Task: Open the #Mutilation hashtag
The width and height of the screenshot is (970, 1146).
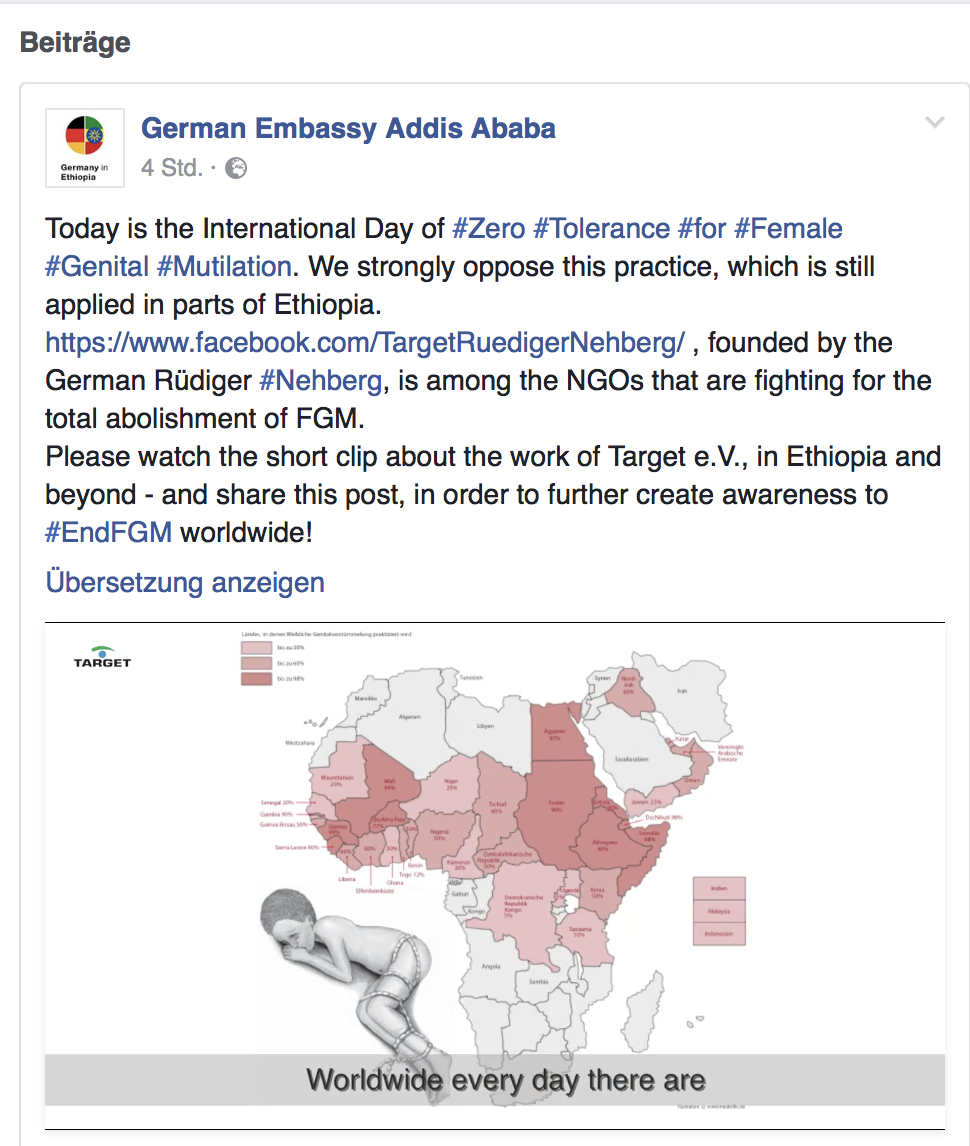Action: point(224,267)
